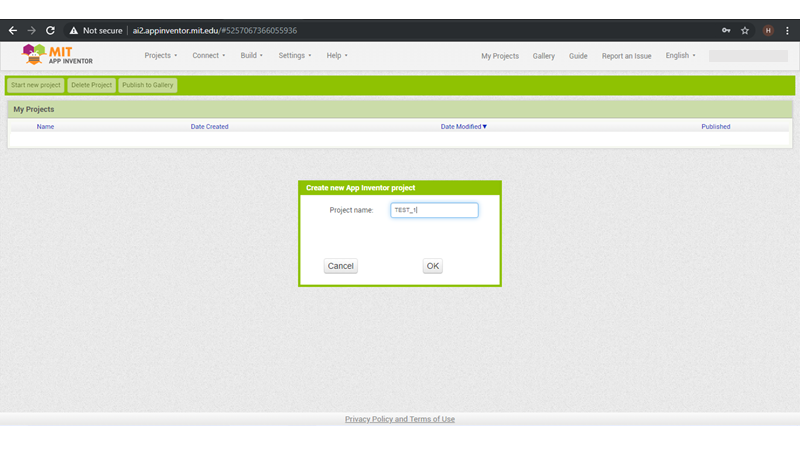This screenshot has width=800, height=450.
Task: Bookmark this page with star icon
Action: 745,31
